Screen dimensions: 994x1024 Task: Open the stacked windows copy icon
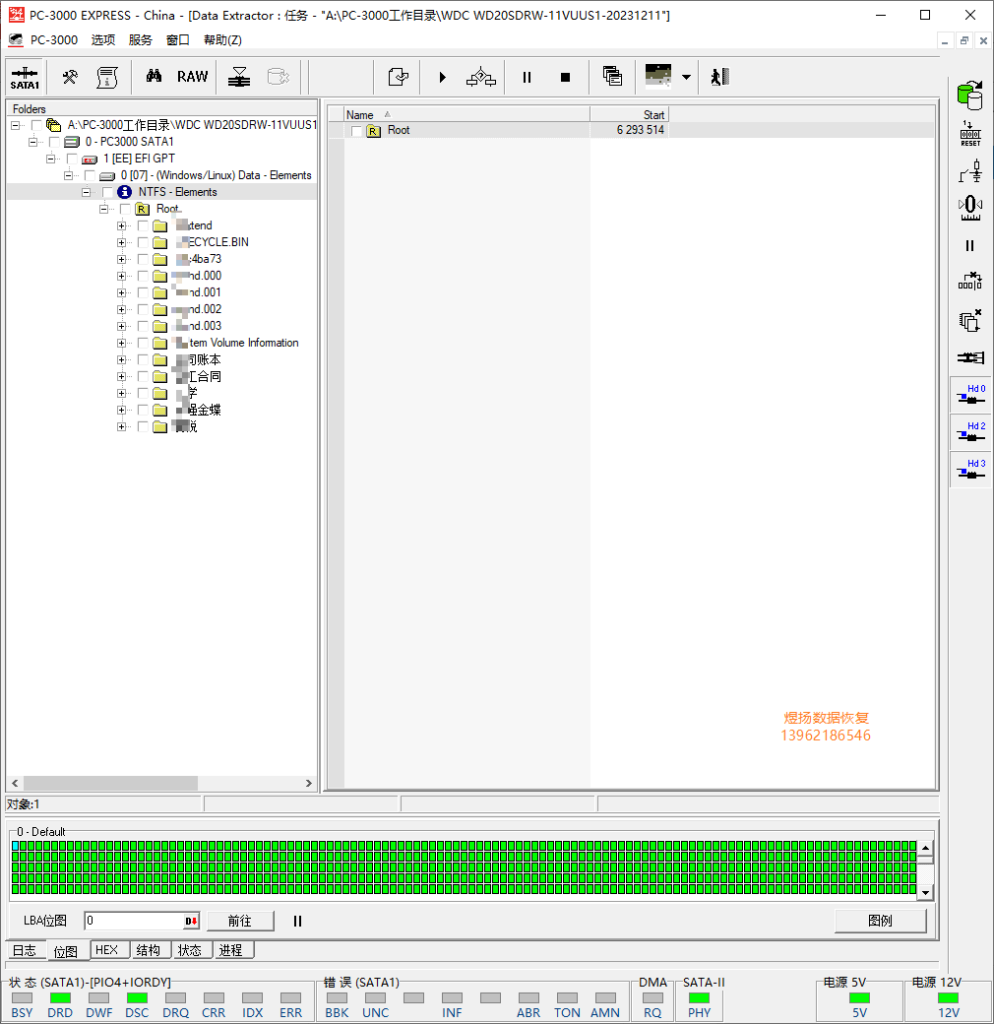click(613, 77)
